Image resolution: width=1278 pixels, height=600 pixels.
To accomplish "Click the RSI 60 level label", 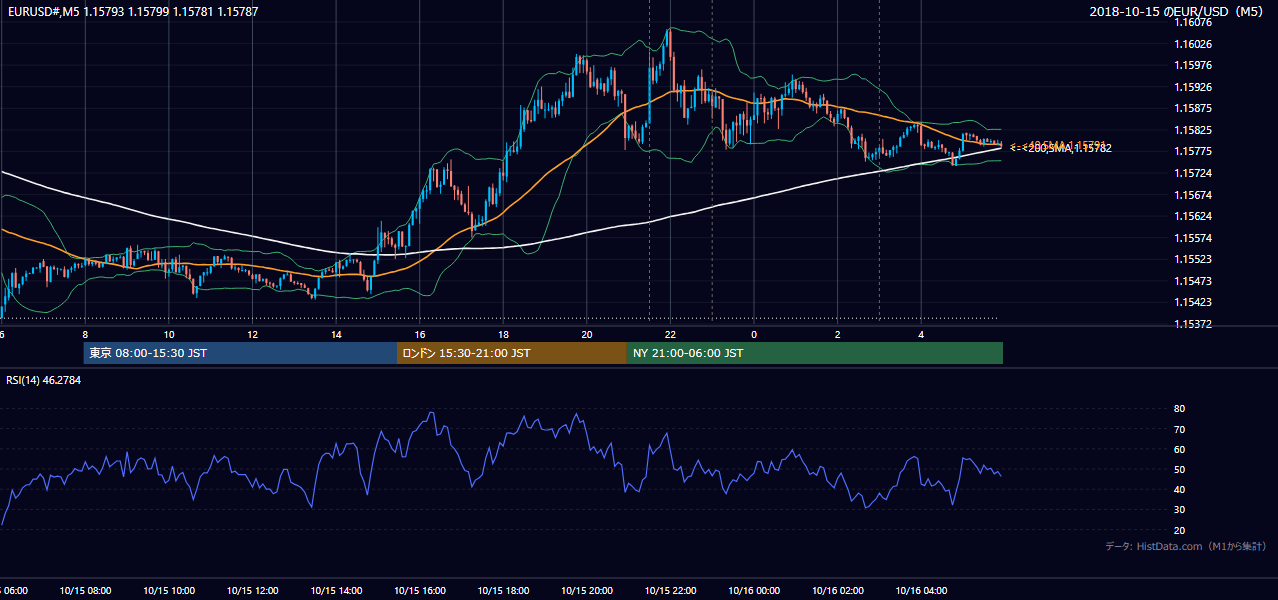I will pyautogui.click(x=1179, y=449).
